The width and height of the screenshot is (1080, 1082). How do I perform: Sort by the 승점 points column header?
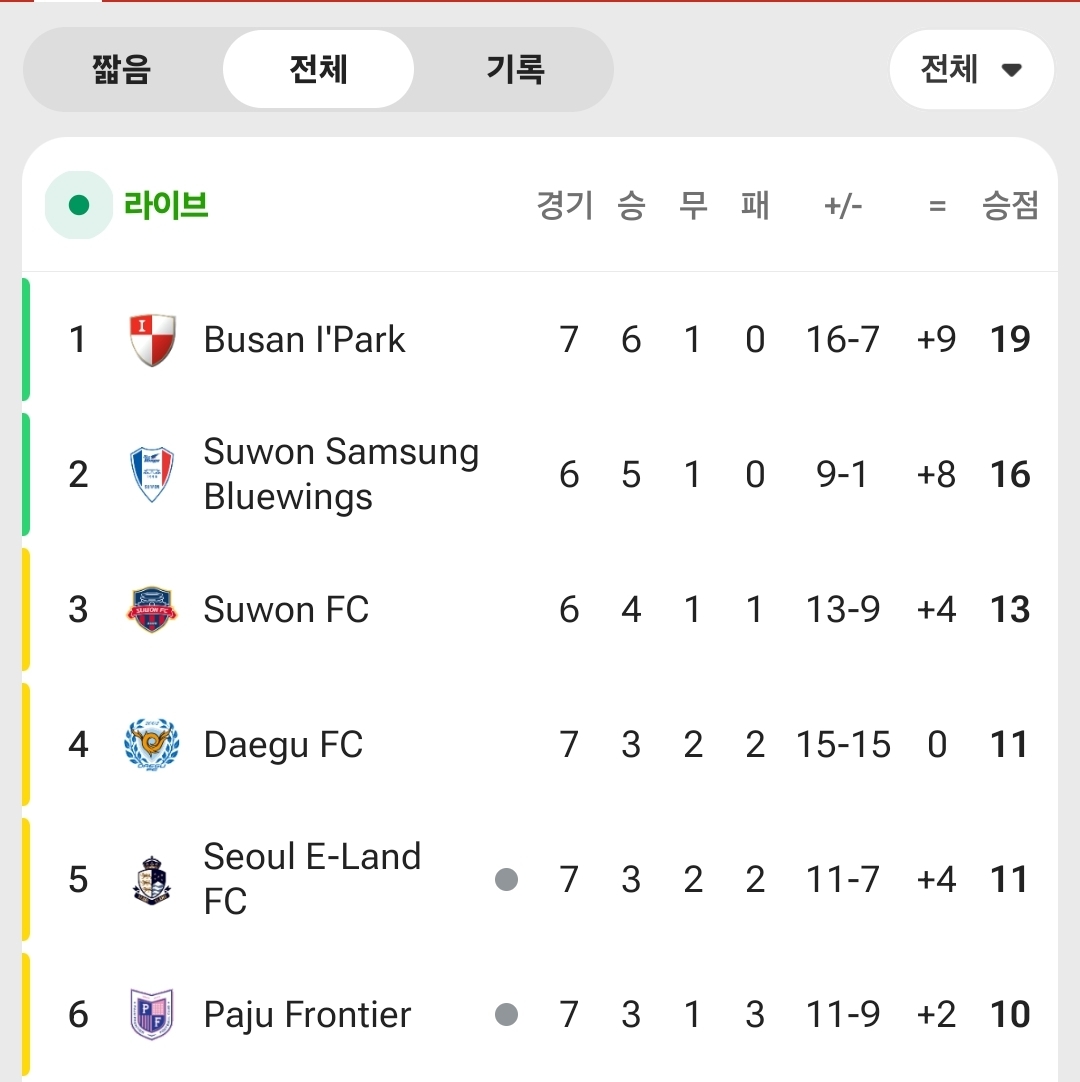tap(1010, 206)
